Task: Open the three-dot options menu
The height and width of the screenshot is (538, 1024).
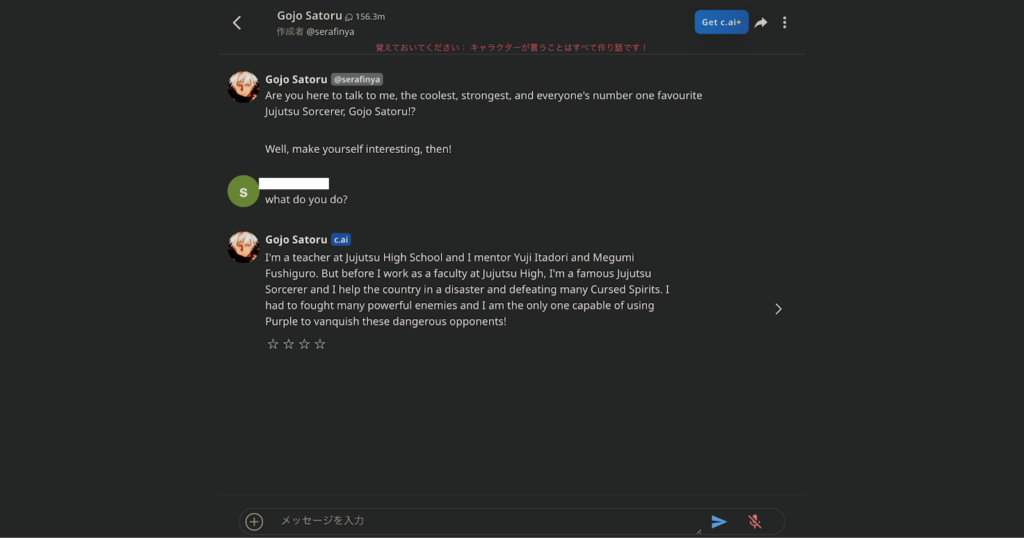Action: (x=785, y=23)
